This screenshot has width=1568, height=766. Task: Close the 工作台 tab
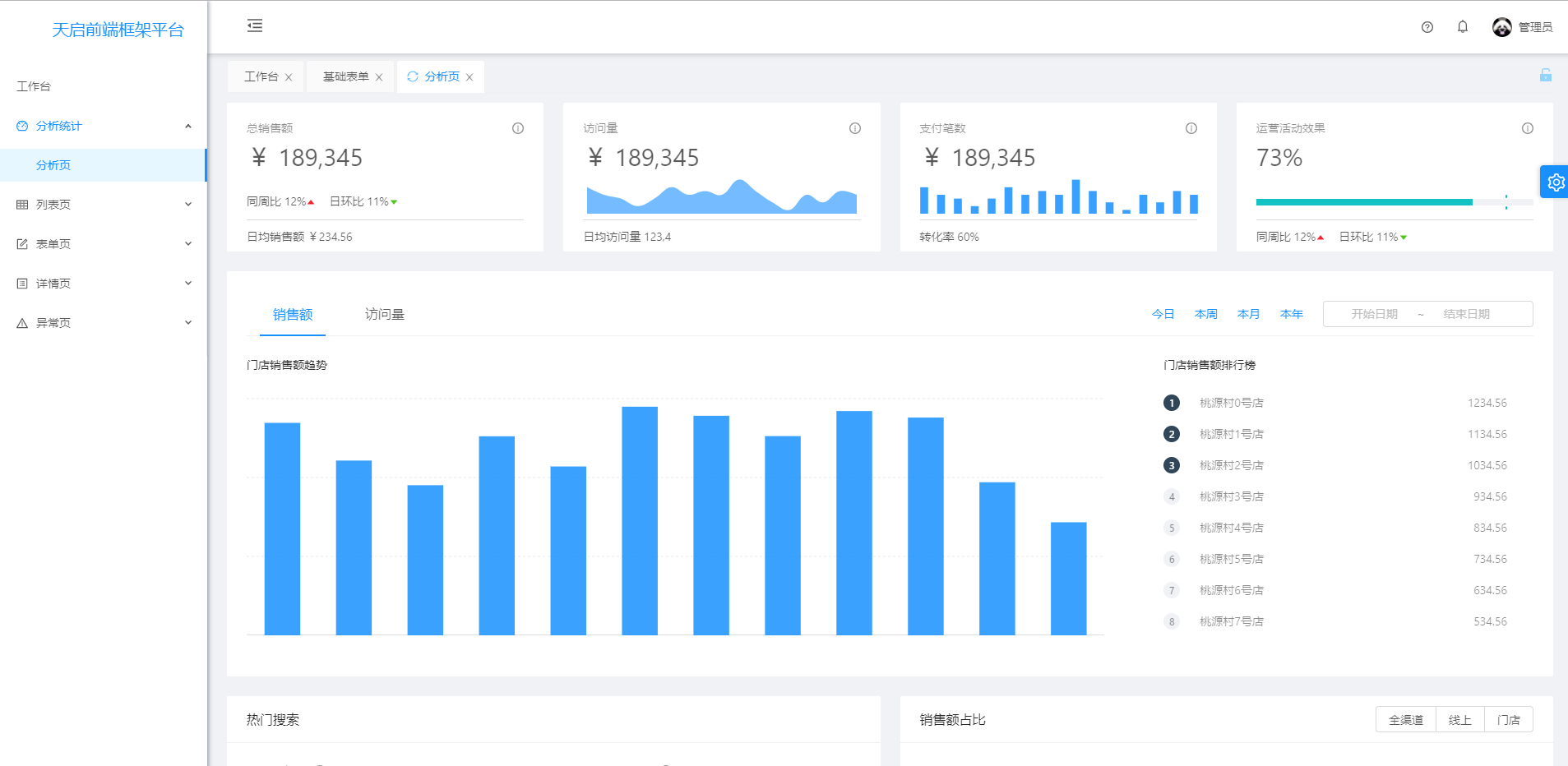click(289, 77)
